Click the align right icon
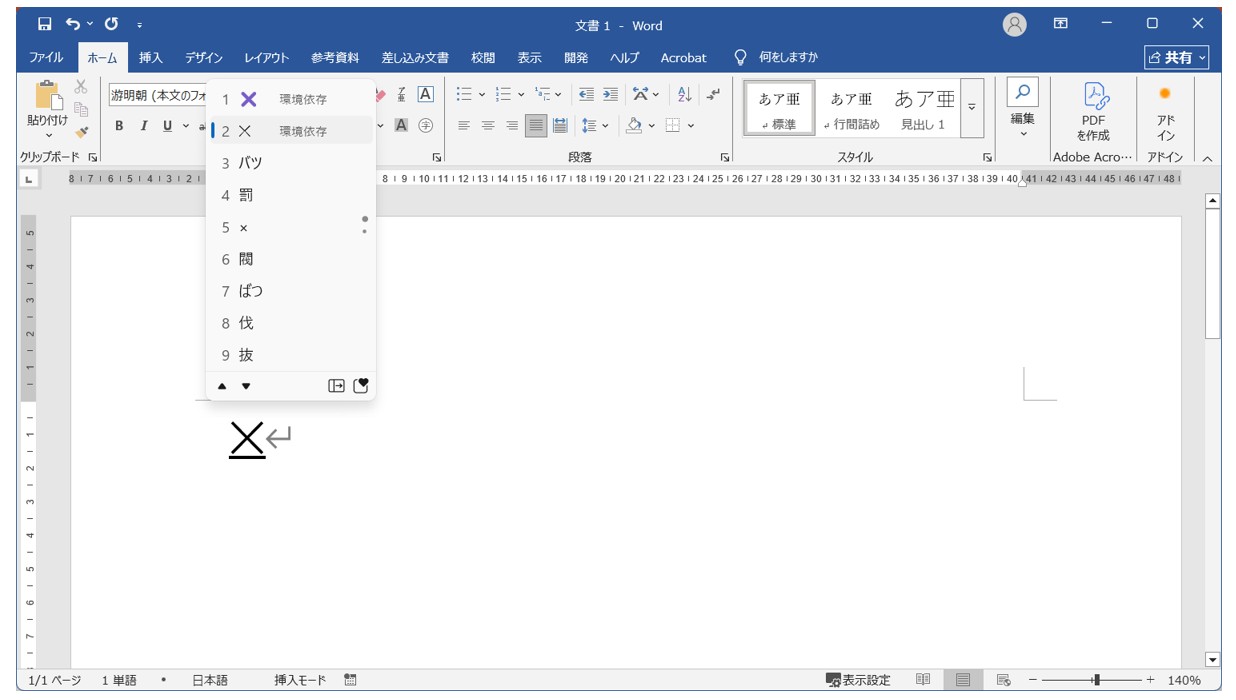1236x700 pixels. tap(512, 125)
